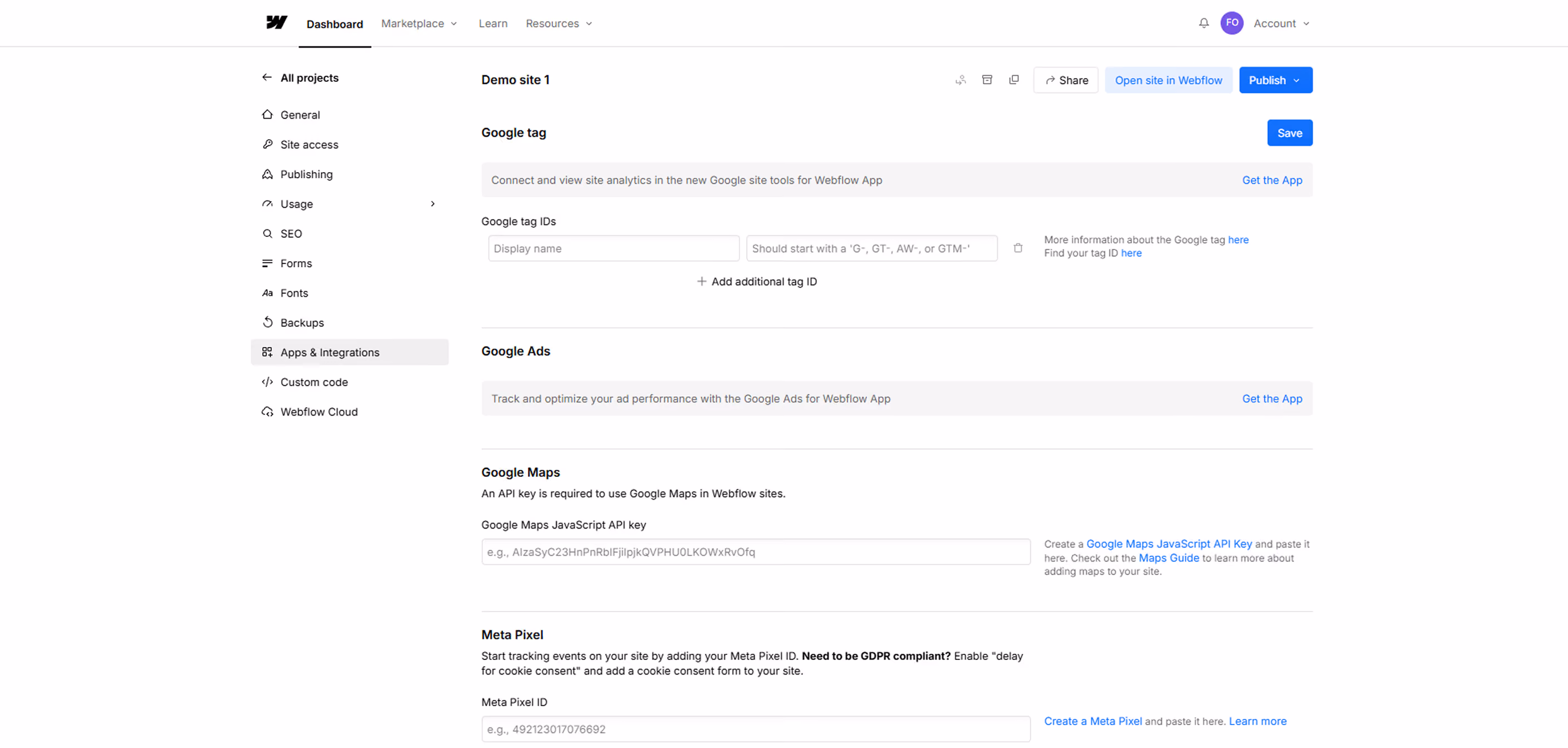Click the plus icon for additional tag ID
This screenshot has width=1568, height=748.
point(702,281)
